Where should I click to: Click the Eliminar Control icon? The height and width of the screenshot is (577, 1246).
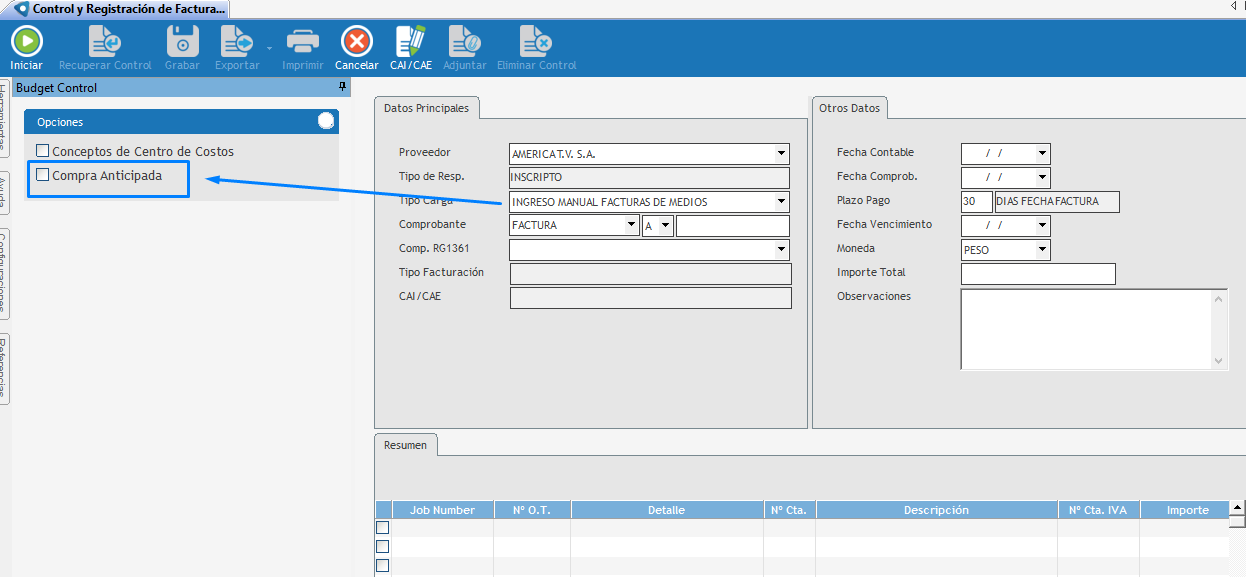pyautogui.click(x=536, y=41)
